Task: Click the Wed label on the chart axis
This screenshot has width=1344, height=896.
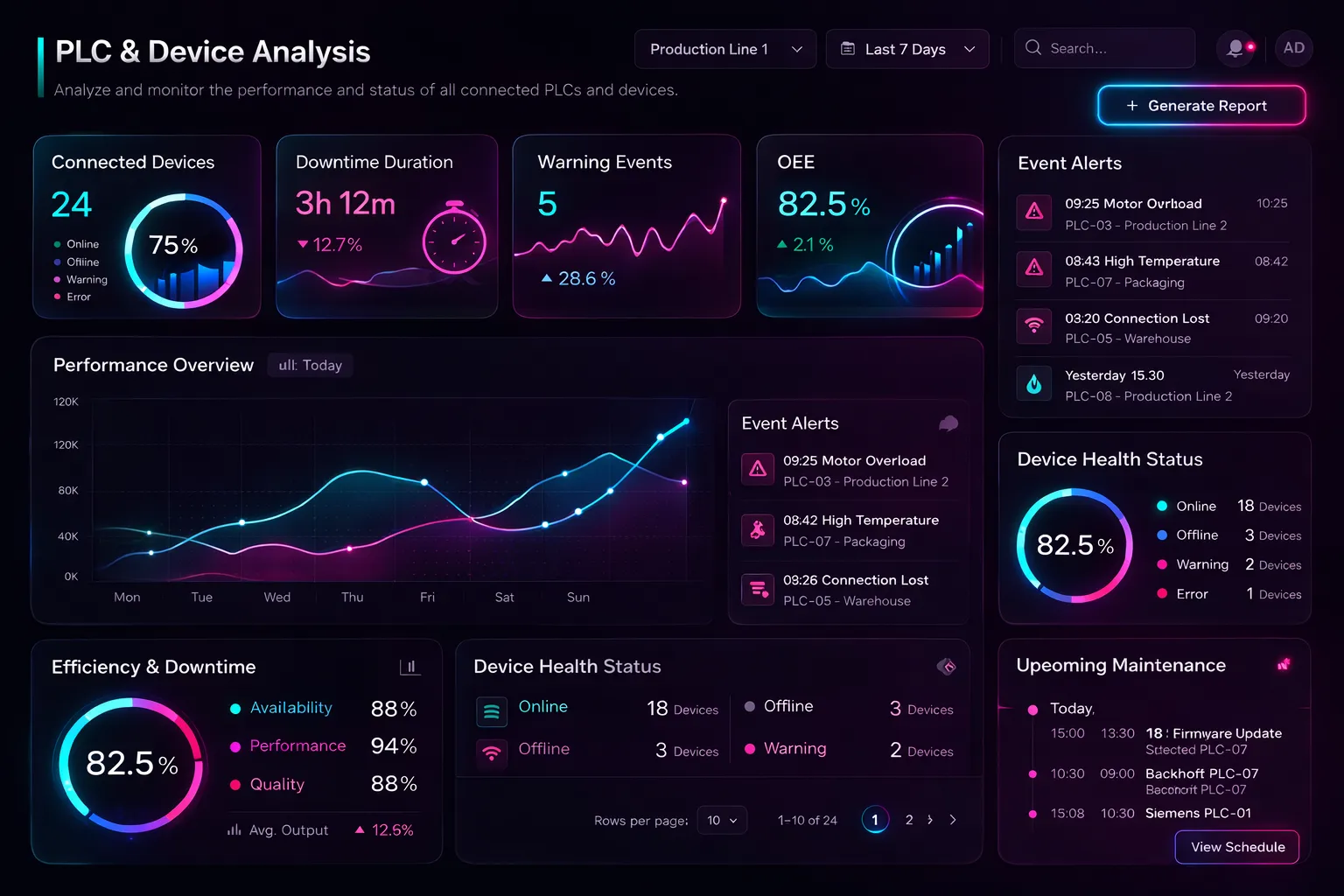Action: (x=277, y=598)
